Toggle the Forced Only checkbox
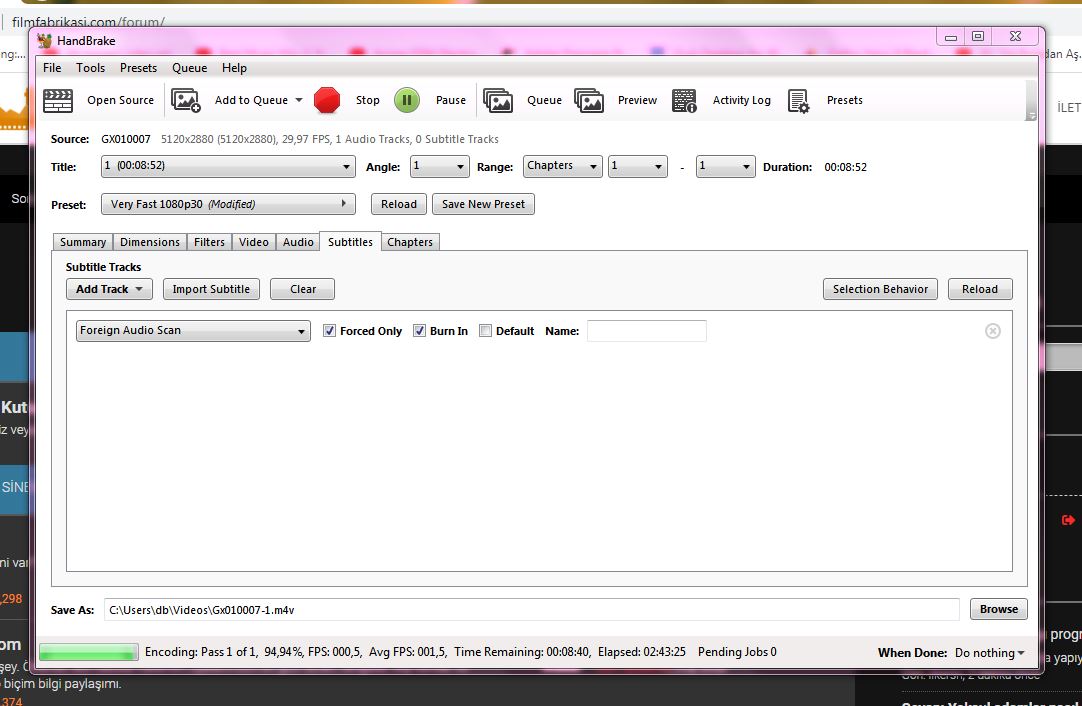The width and height of the screenshot is (1082, 706). click(x=330, y=331)
